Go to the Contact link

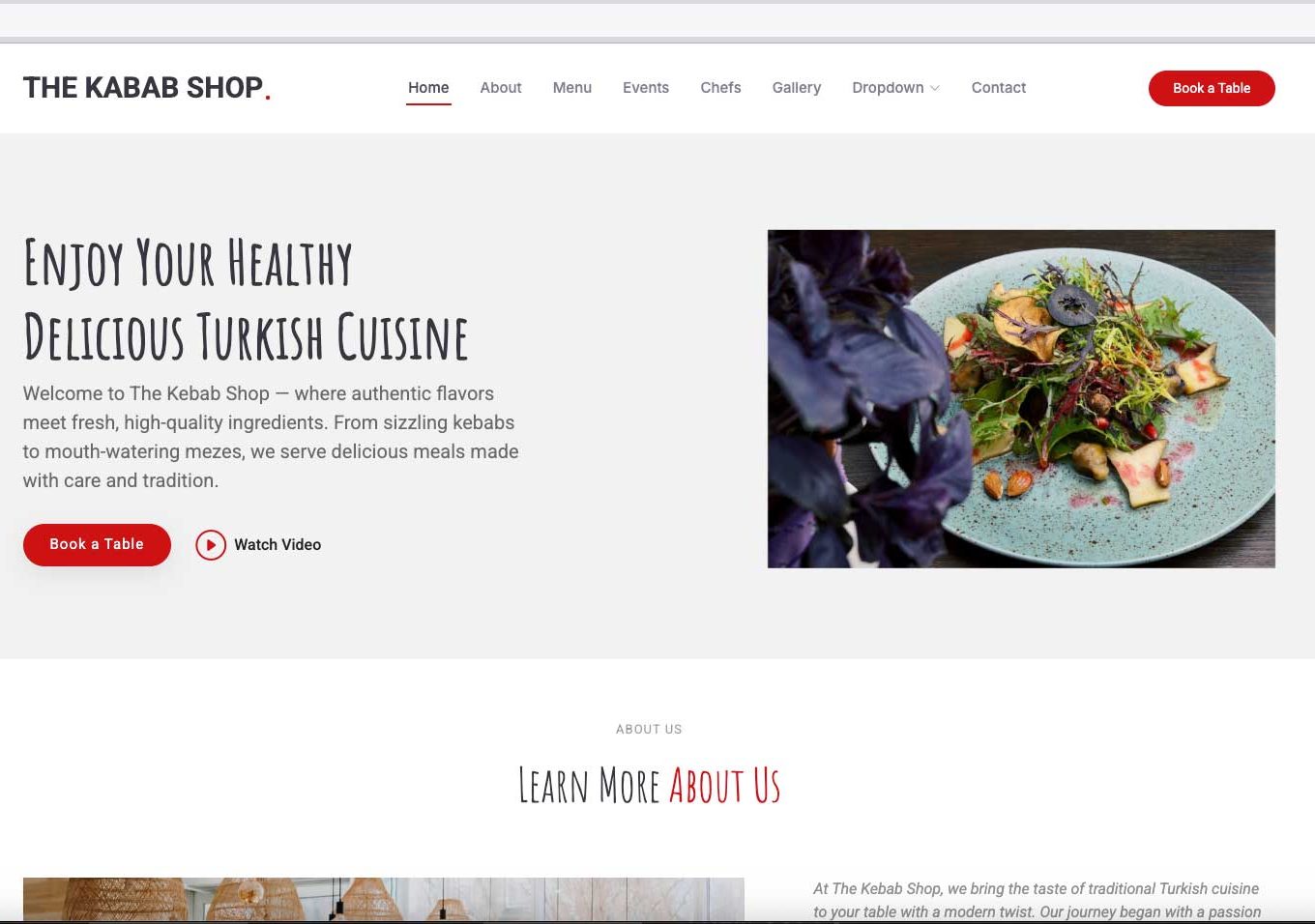[999, 88]
